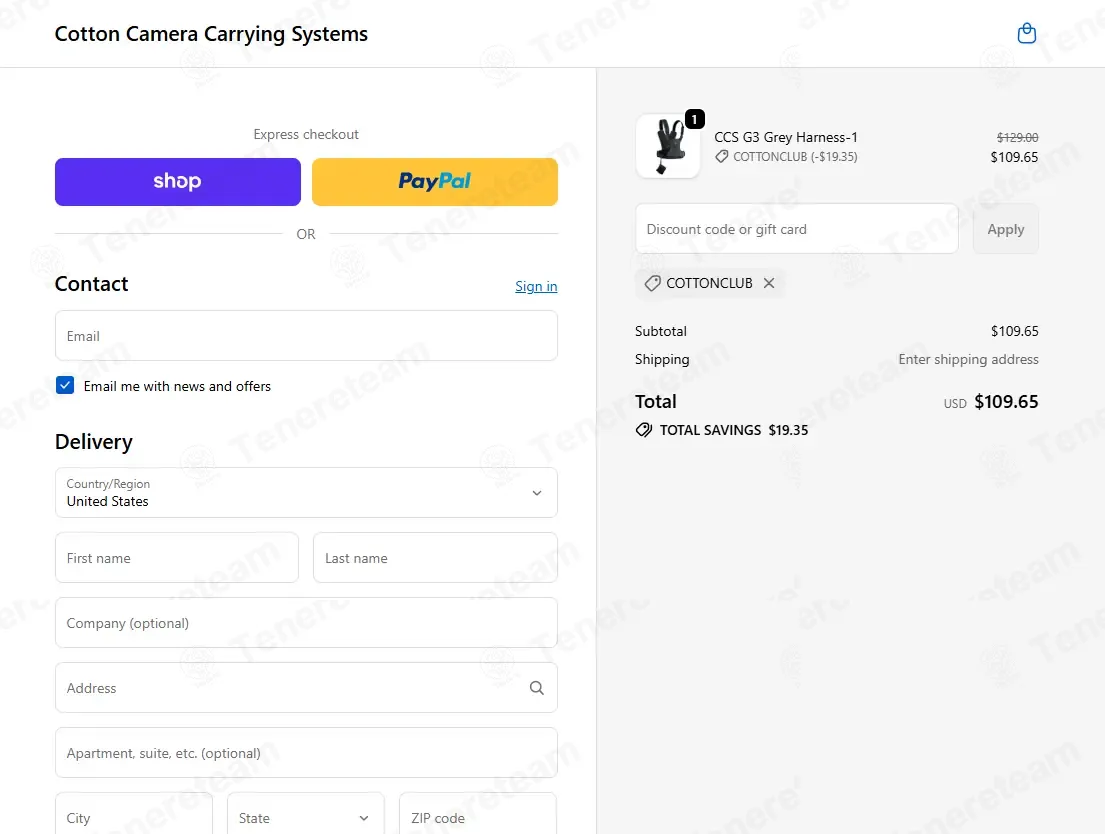Open the Country/Region dropdown
This screenshot has height=834, width=1105.
[x=306, y=493]
